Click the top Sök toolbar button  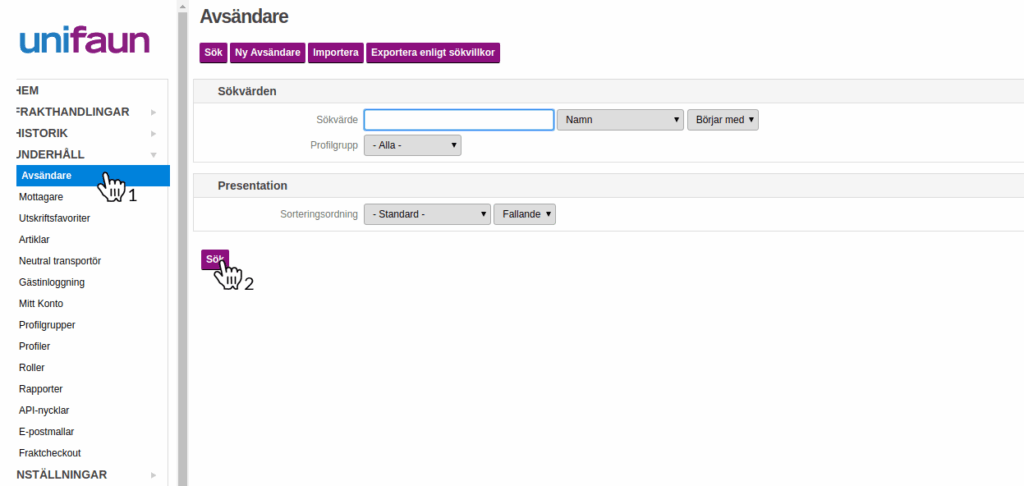click(x=213, y=52)
